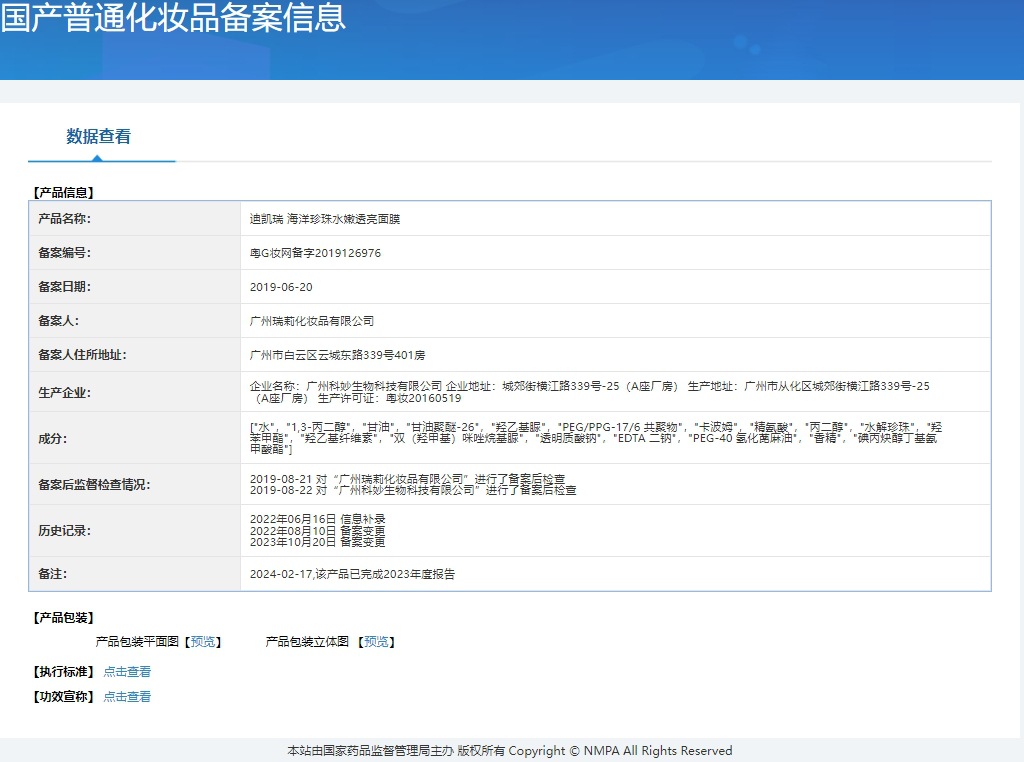
Task: Click history entry 2023年10月20日 备案变更
Action: 317,542
